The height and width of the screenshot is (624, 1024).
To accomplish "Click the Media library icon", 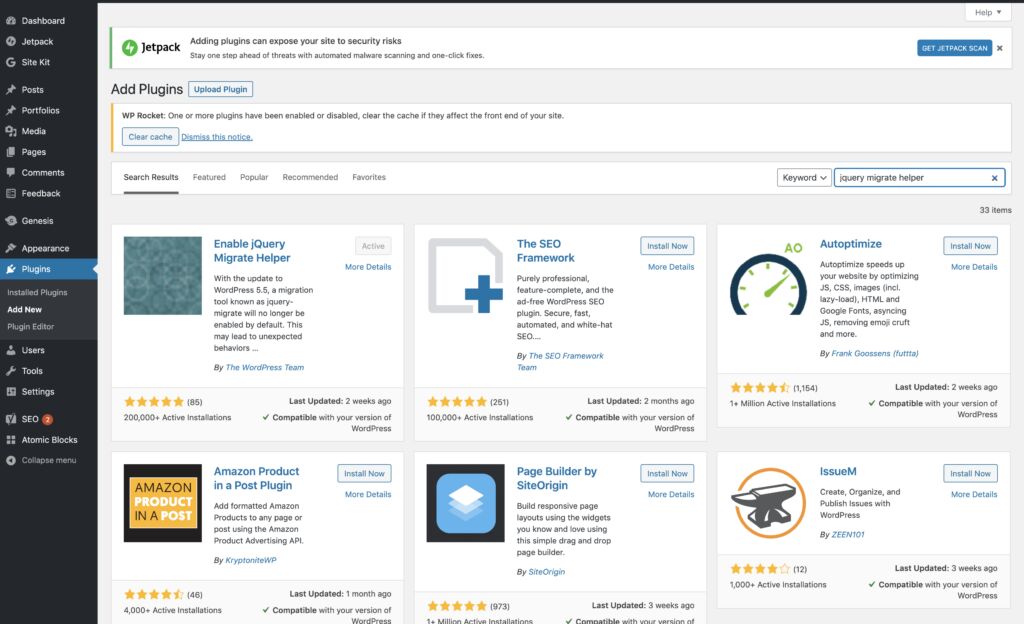I will tap(10, 131).
